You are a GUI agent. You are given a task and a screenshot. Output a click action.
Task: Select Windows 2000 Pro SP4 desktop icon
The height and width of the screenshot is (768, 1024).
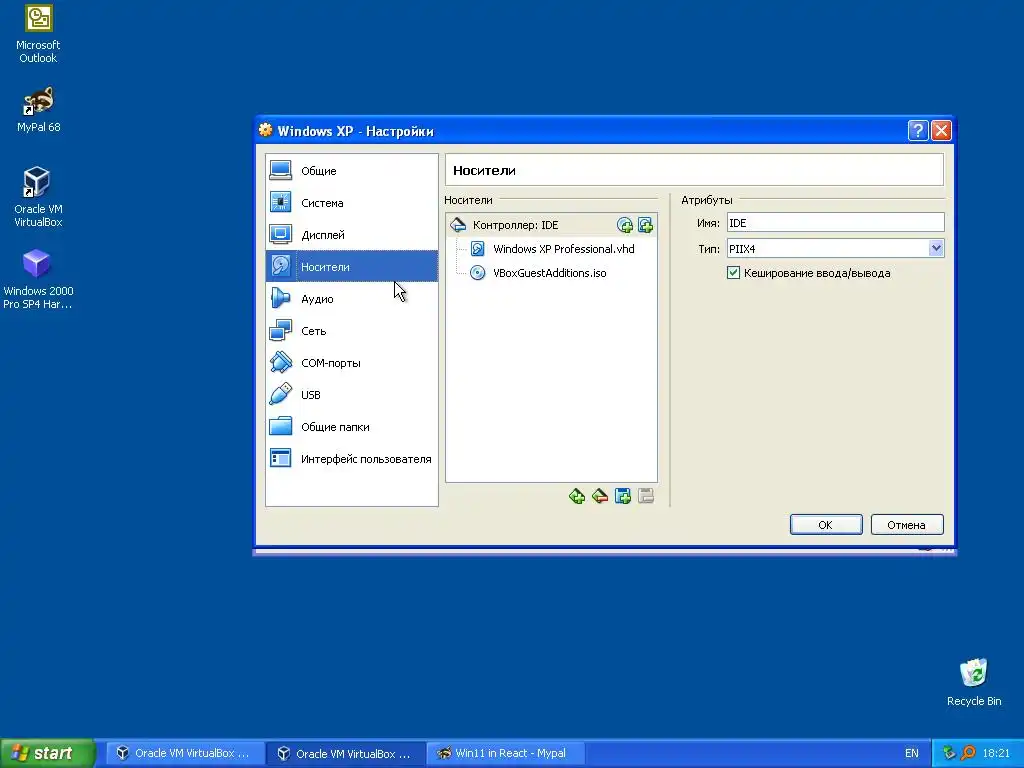(x=38, y=279)
